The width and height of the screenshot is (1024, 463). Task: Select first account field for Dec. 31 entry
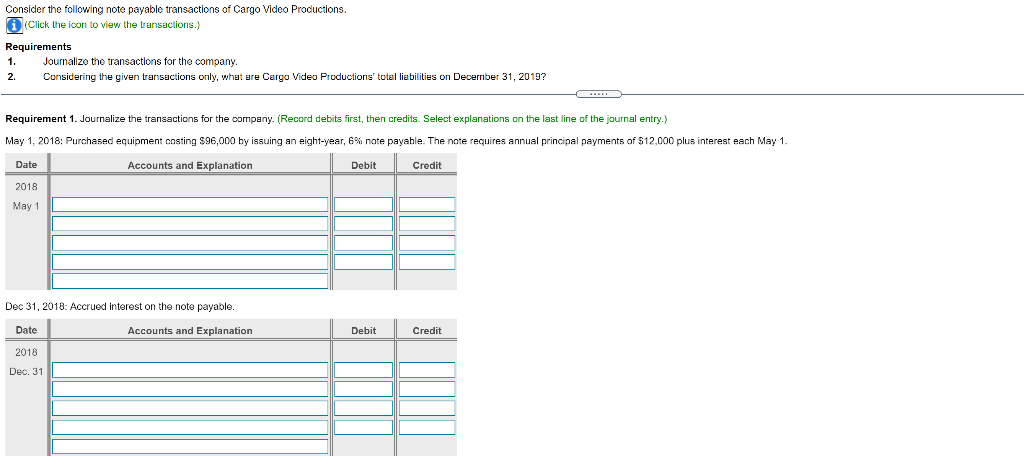190,370
